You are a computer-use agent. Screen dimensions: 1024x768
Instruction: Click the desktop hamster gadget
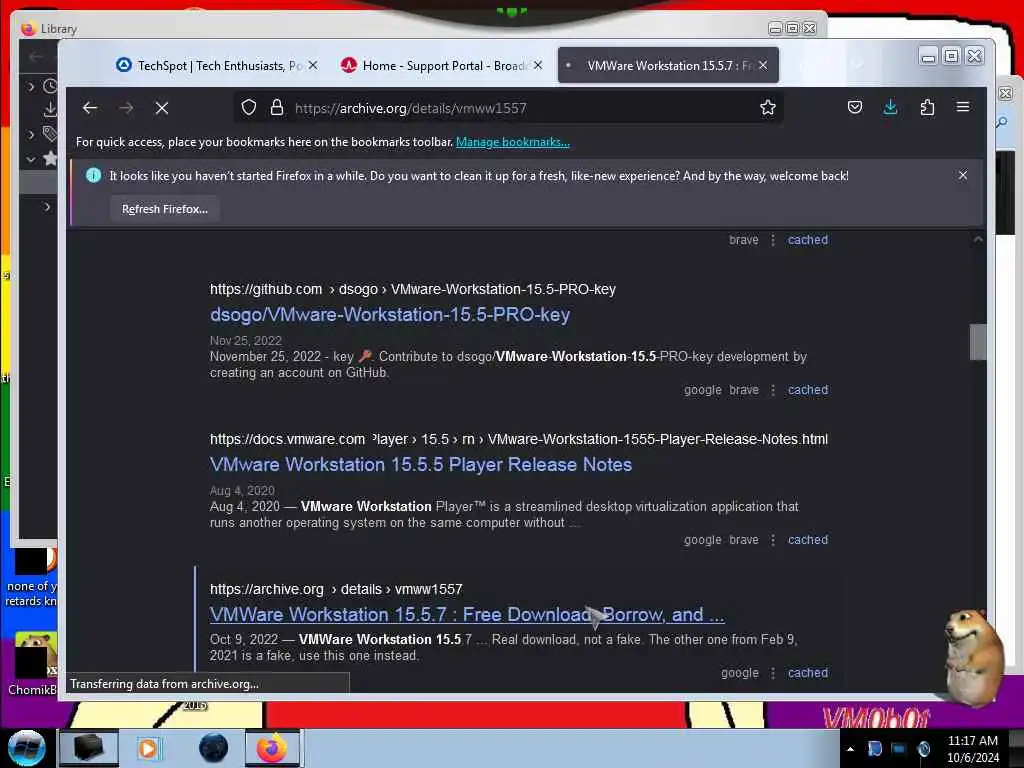tap(973, 656)
